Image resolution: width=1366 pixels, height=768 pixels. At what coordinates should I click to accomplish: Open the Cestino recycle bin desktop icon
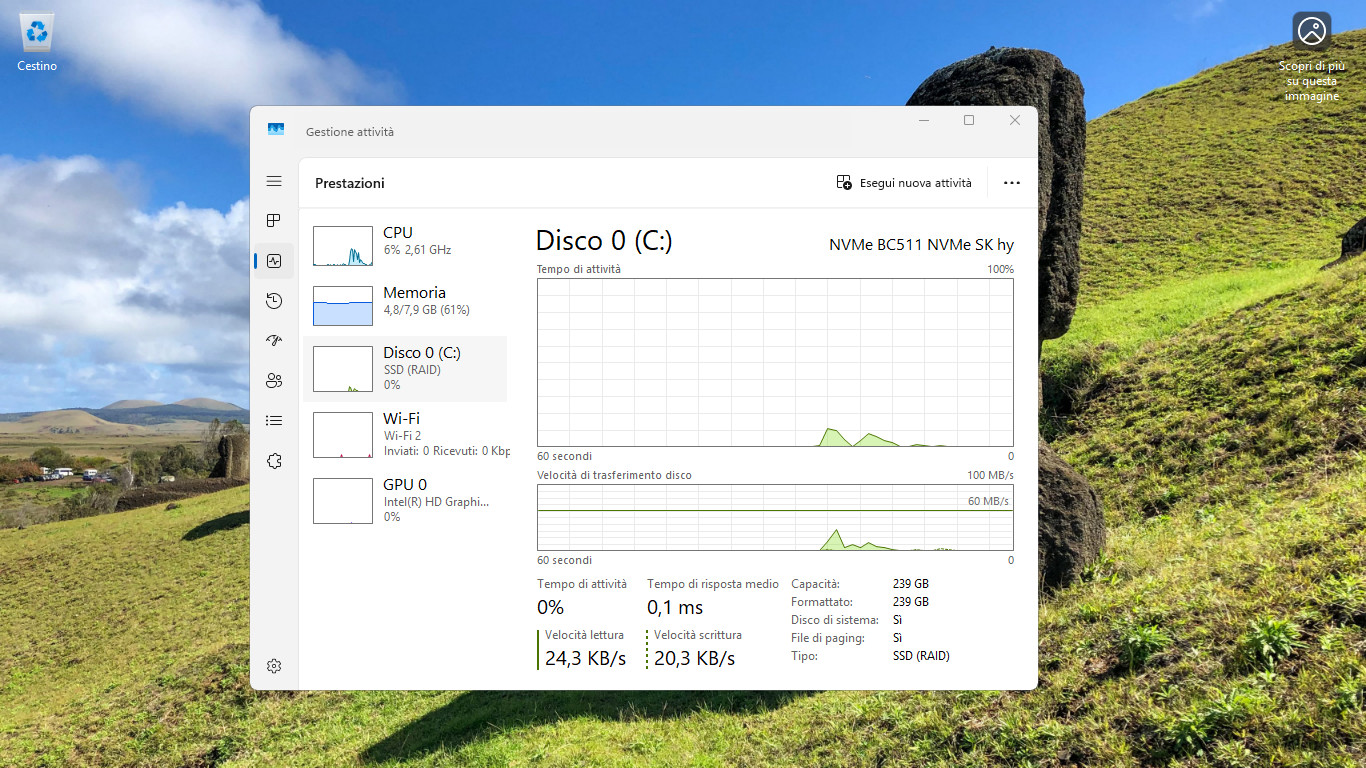tap(37, 43)
